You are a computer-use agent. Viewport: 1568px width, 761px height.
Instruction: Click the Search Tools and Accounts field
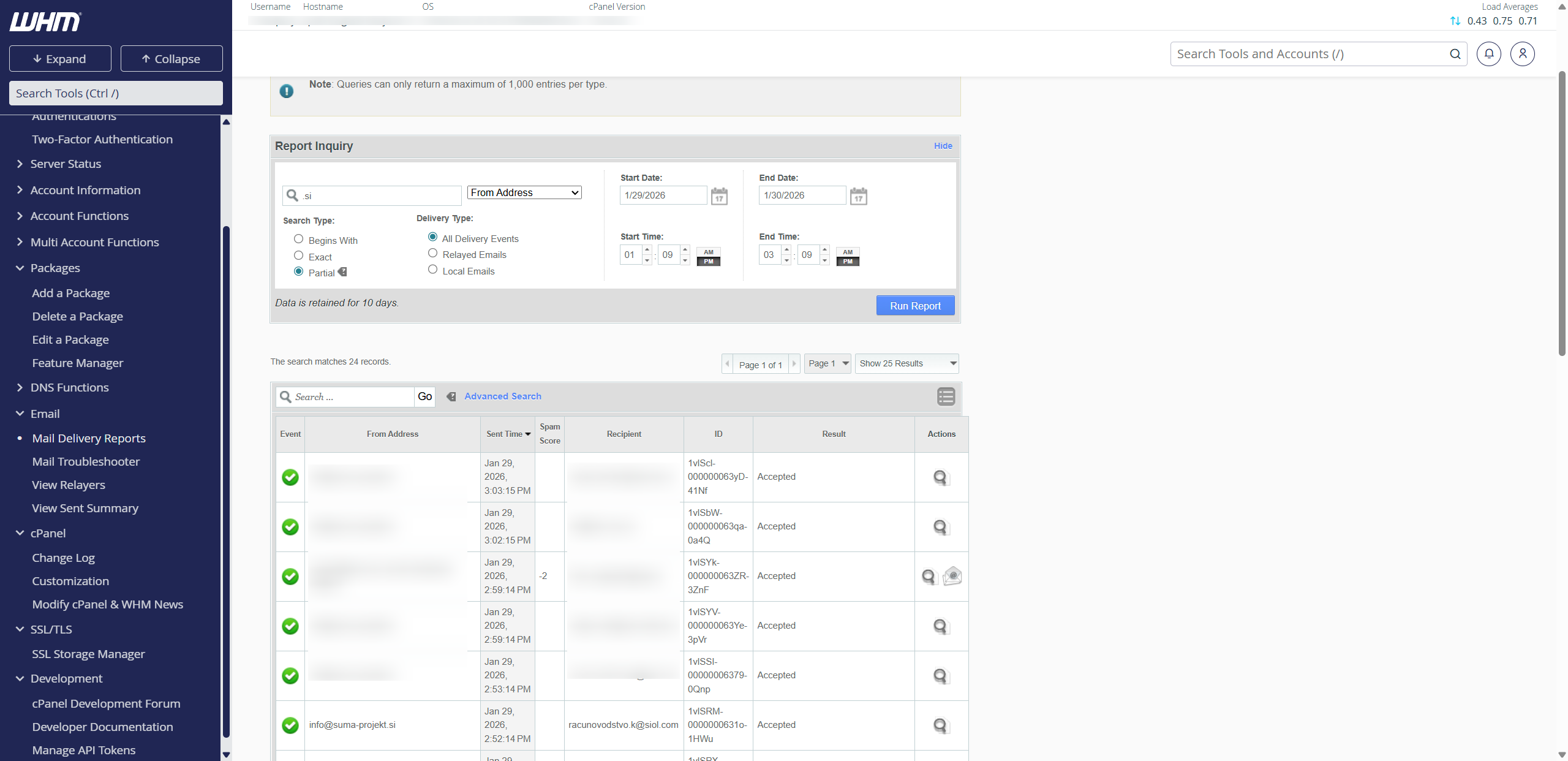click(1311, 54)
